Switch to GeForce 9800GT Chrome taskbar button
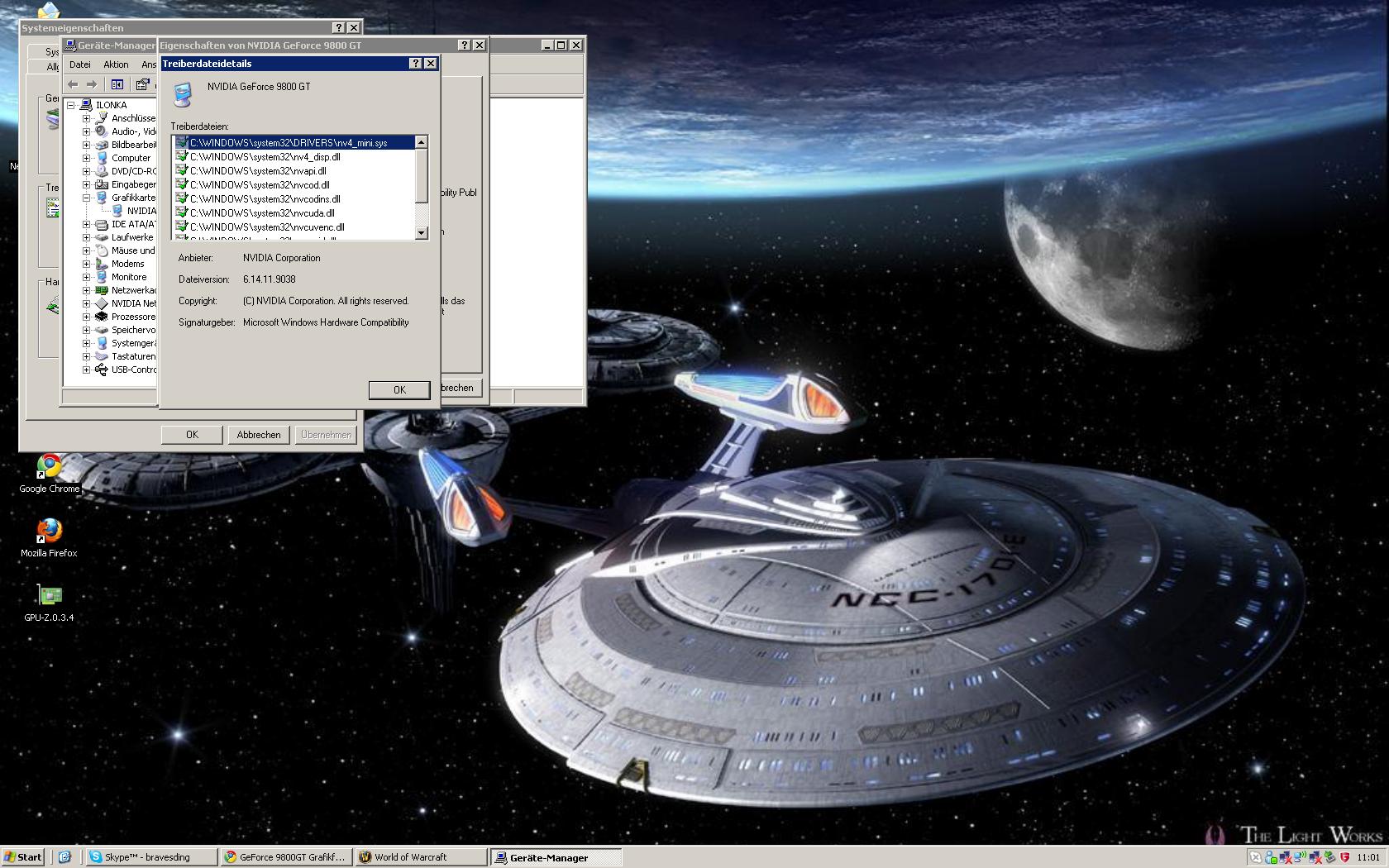The width and height of the screenshot is (1389, 868). (x=286, y=857)
